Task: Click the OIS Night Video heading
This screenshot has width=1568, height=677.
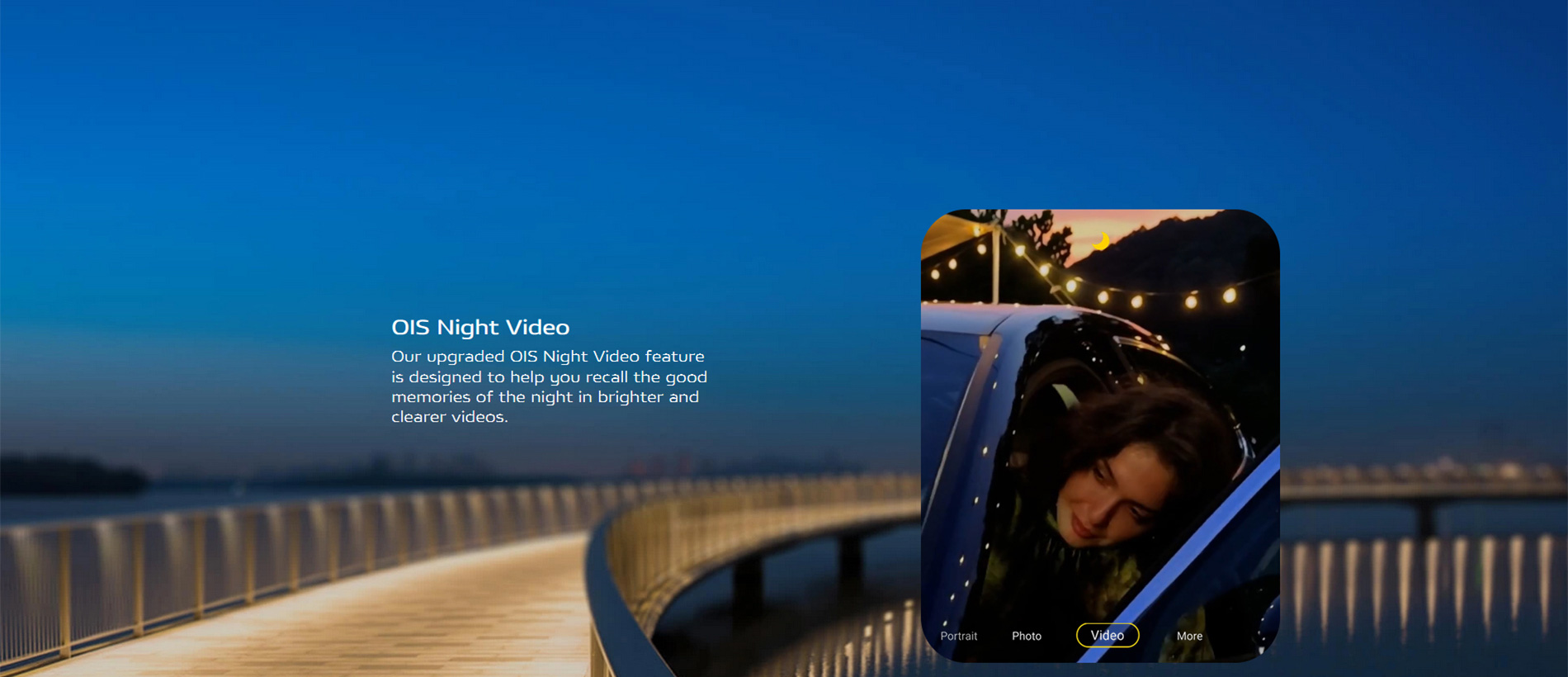Action: click(480, 328)
